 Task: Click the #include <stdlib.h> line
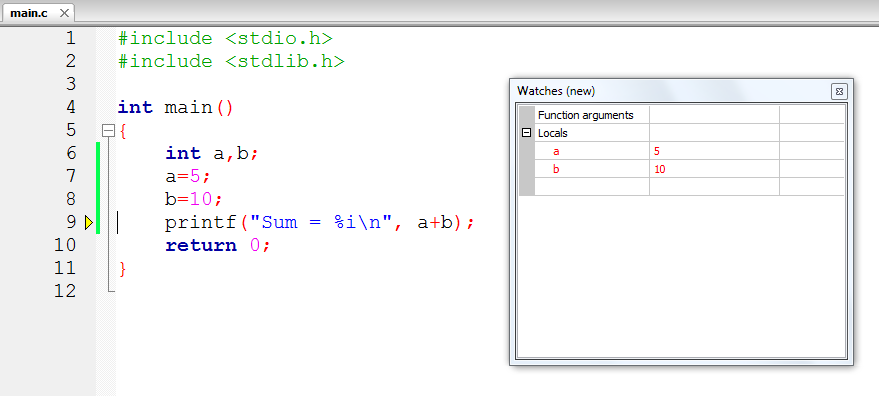[x=231, y=61]
